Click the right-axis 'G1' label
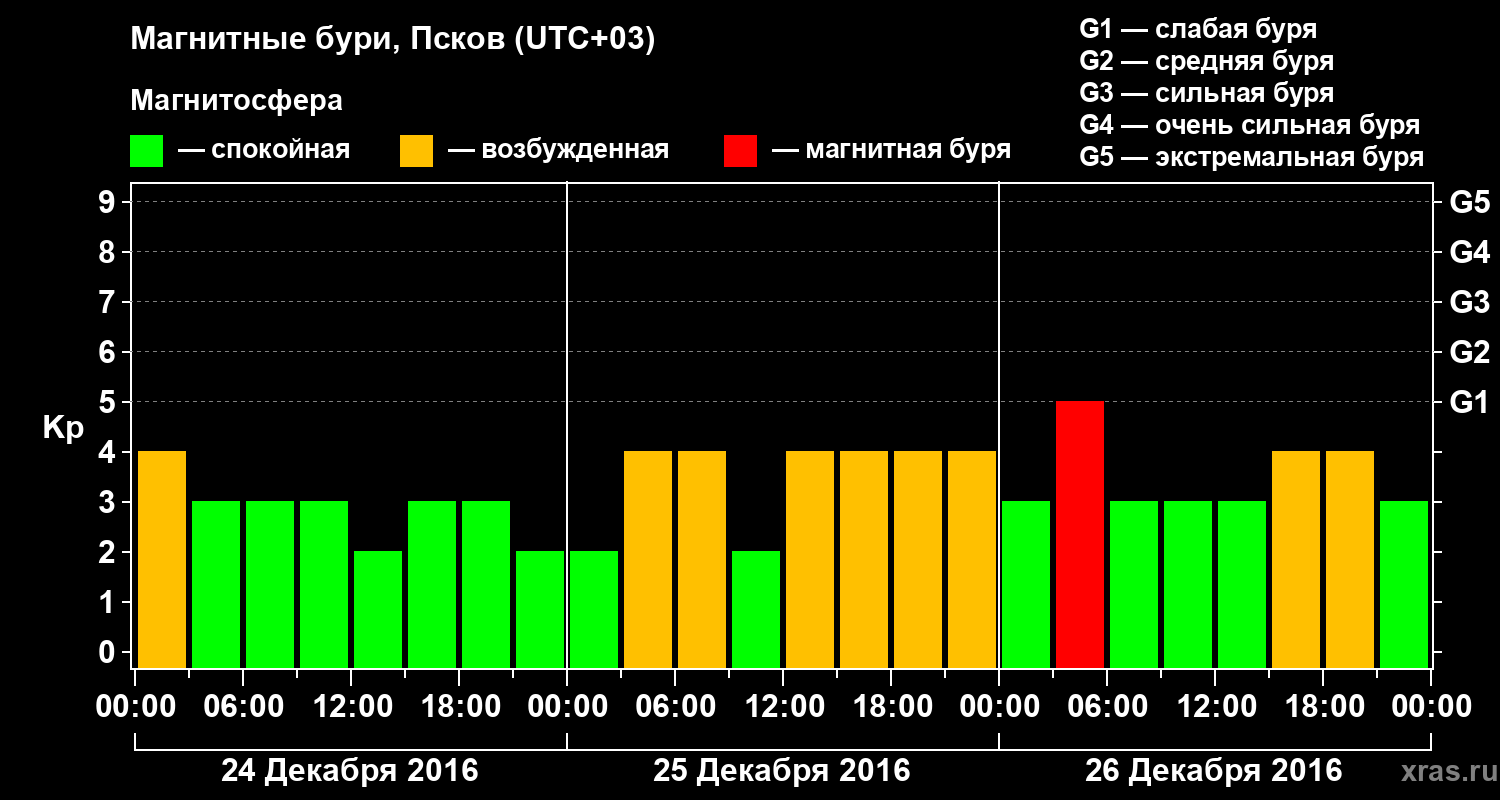This screenshot has width=1500, height=800. (x=1470, y=402)
